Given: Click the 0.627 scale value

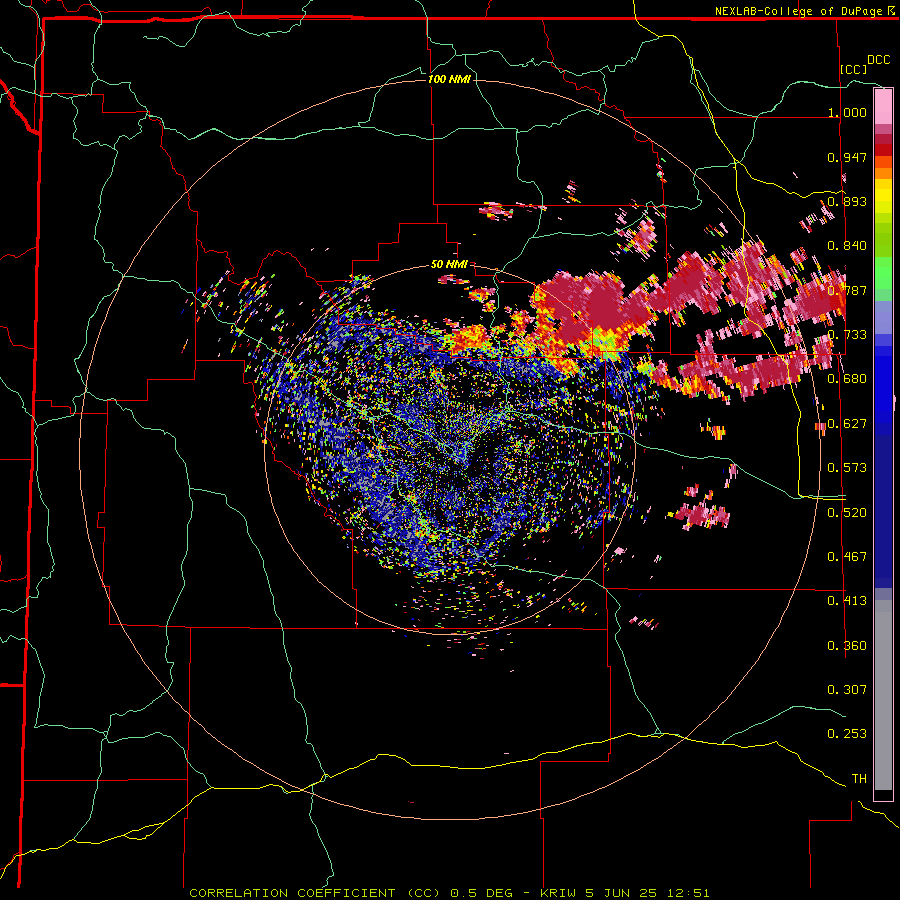Looking at the screenshot, I should pyautogui.click(x=847, y=423).
